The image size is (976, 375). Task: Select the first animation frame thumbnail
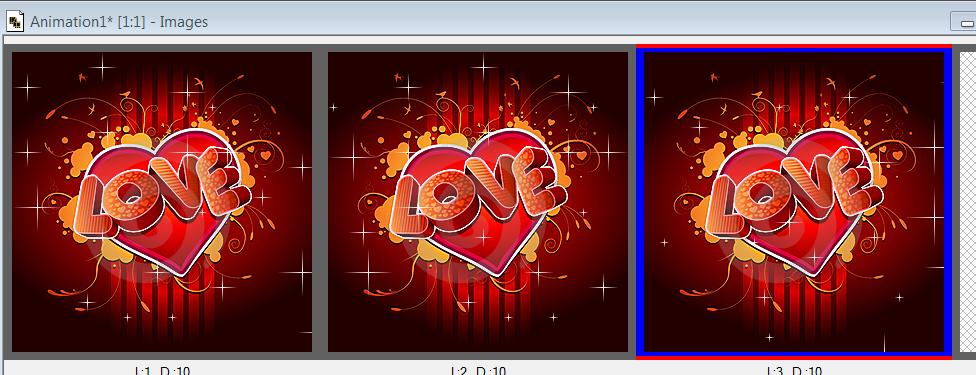pyautogui.click(x=162, y=202)
